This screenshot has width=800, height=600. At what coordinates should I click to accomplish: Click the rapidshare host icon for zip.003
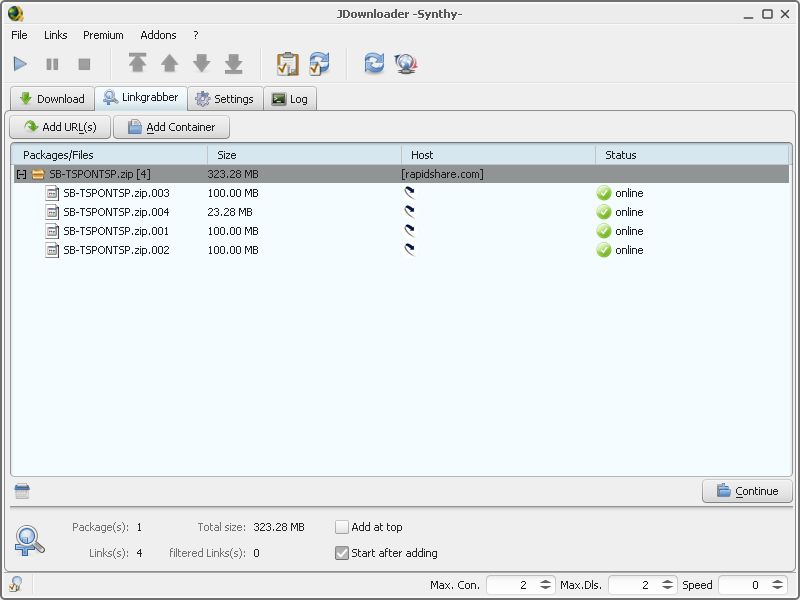pos(409,192)
